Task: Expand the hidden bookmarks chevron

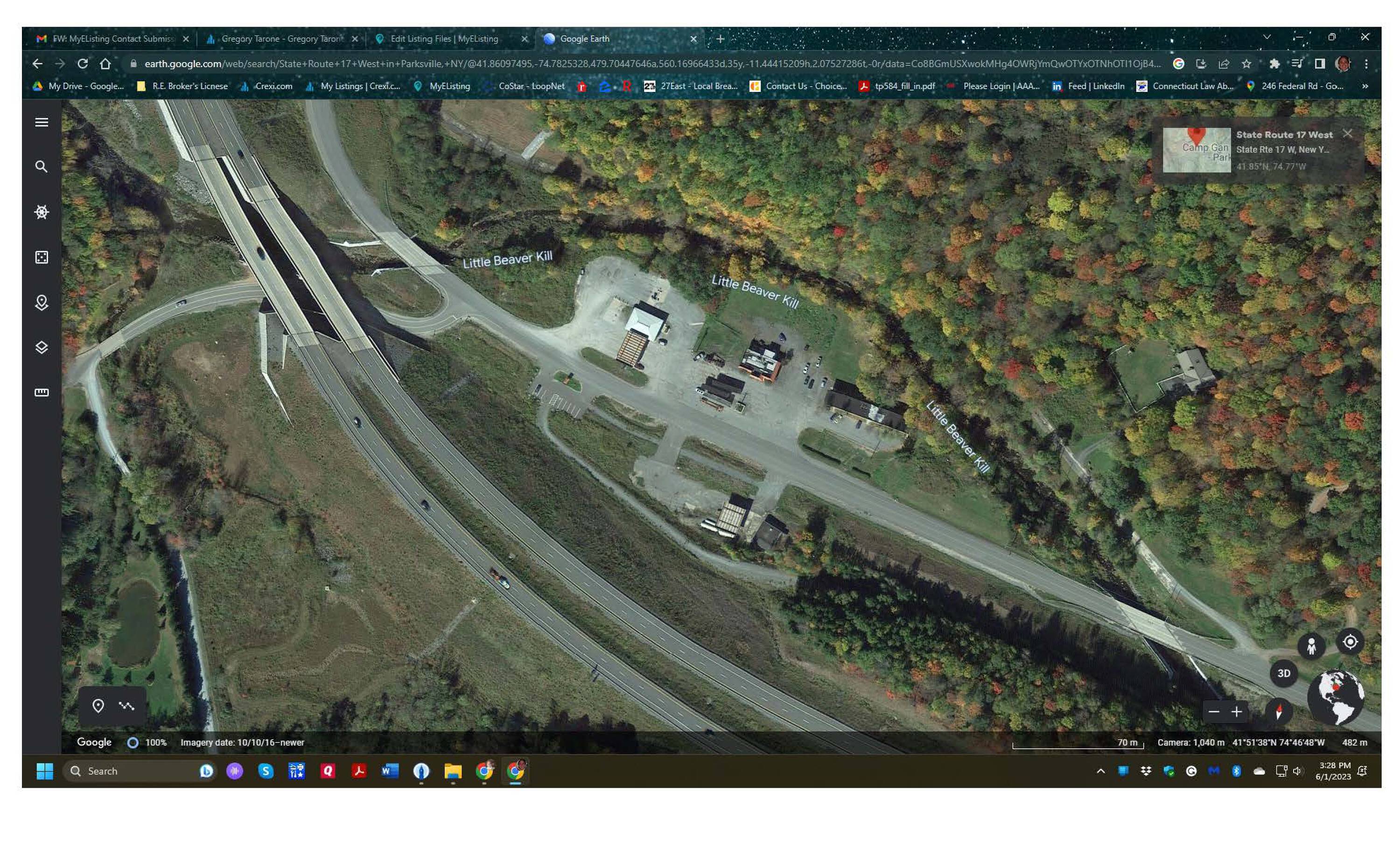Action: pyautogui.click(x=1365, y=86)
